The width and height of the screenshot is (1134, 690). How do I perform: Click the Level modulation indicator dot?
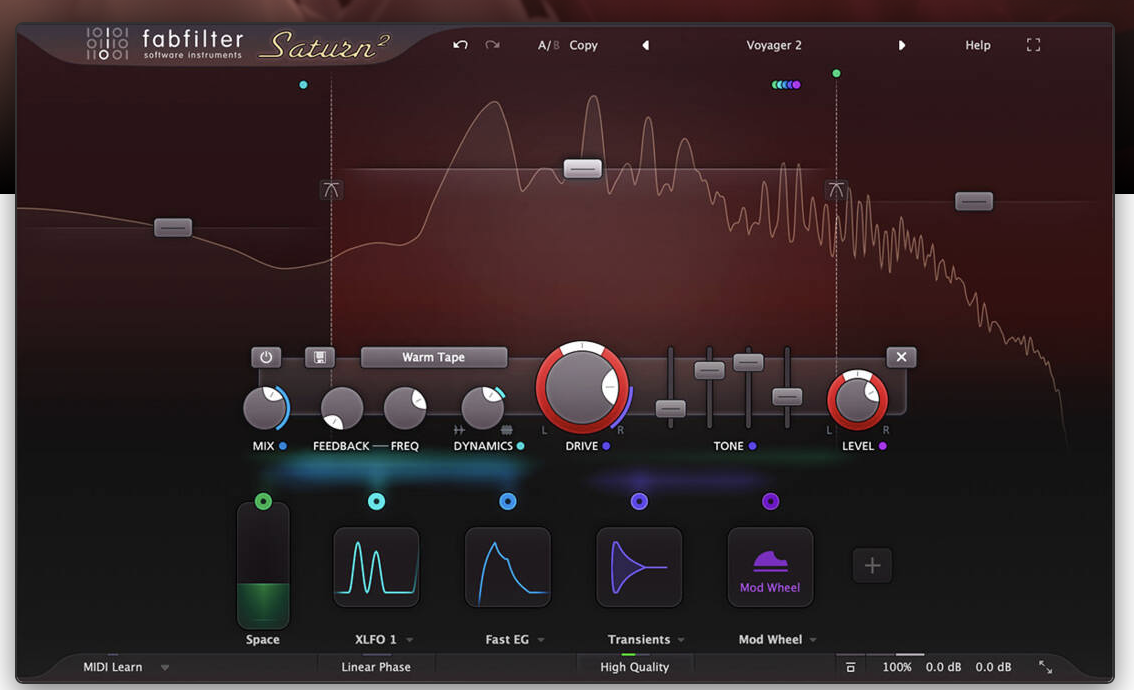(882, 446)
